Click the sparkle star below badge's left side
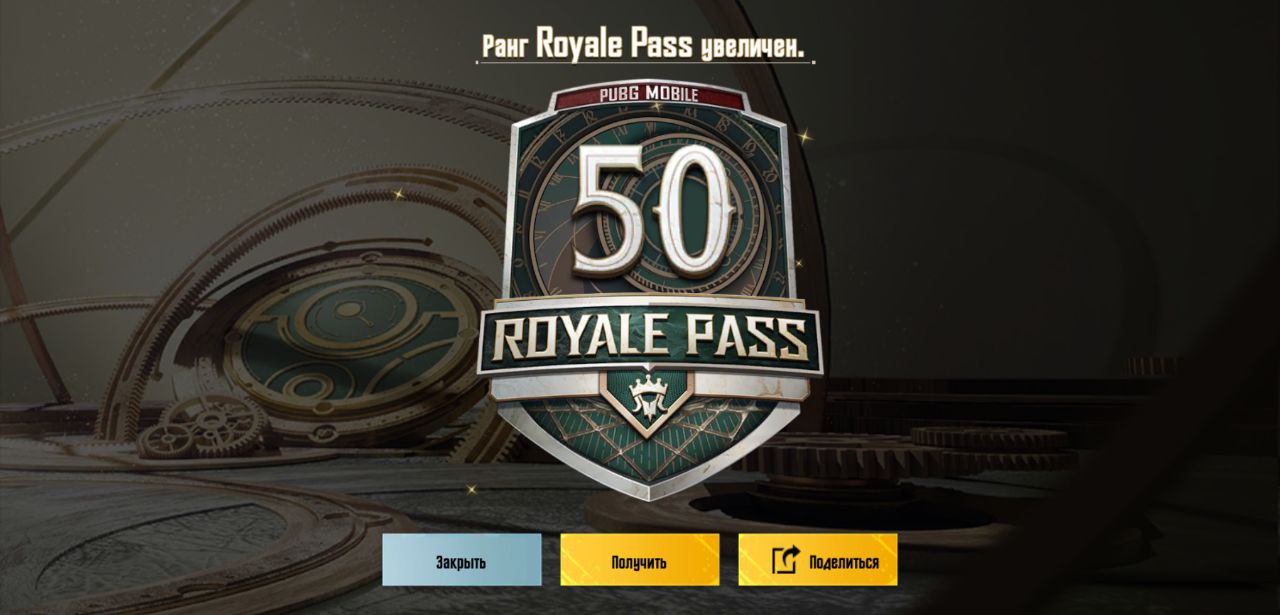1280x615 pixels. pyautogui.click(x=472, y=488)
